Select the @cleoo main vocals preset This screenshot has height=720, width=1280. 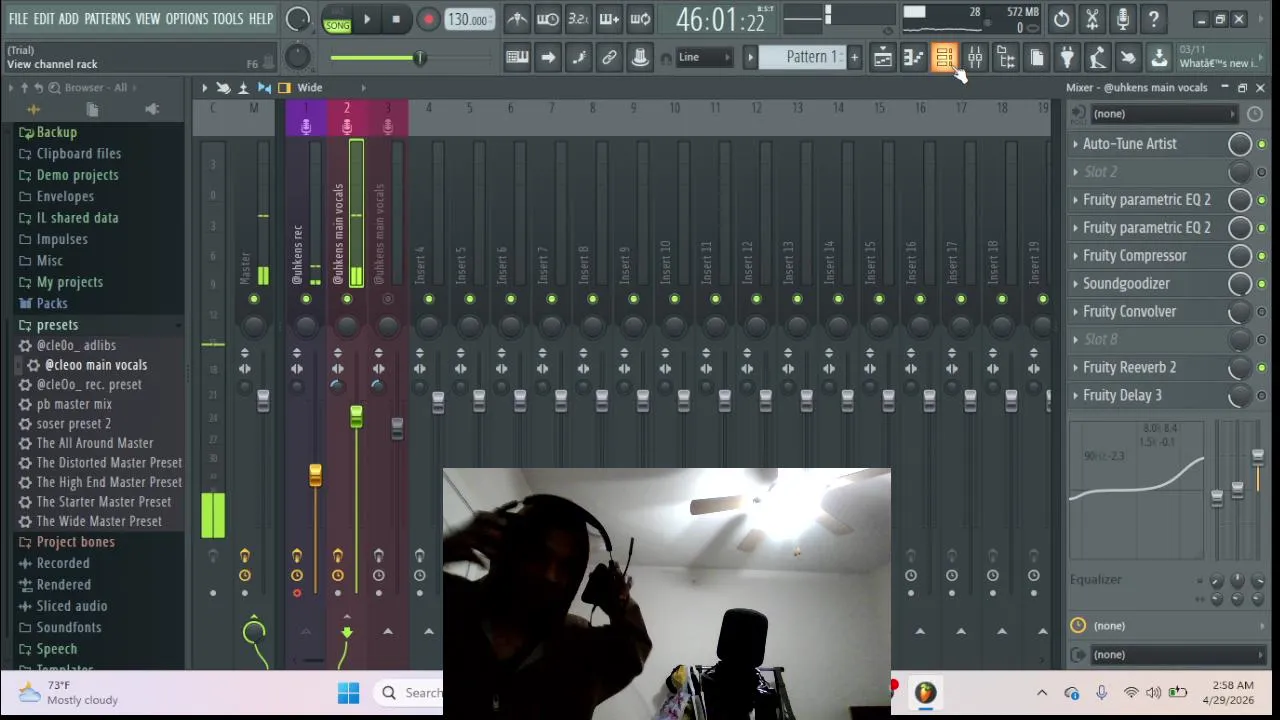click(96, 365)
